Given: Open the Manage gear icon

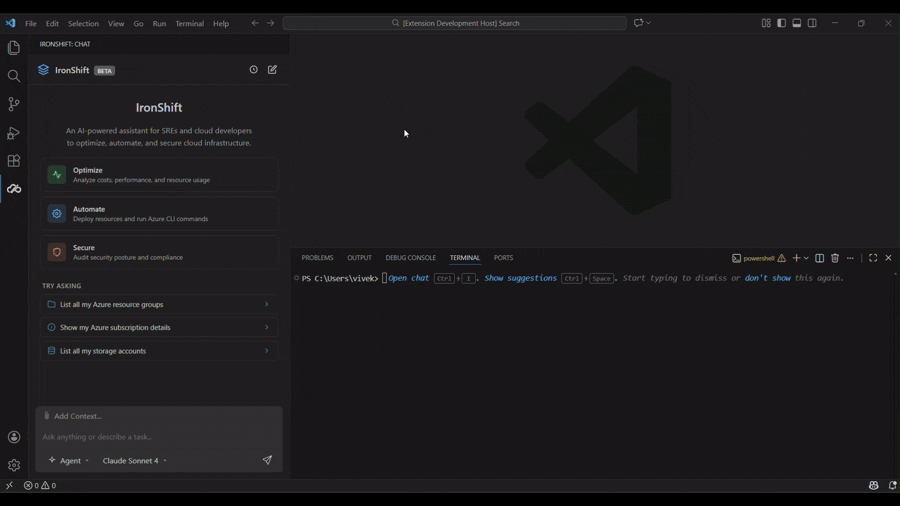Looking at the screenshot, I should point(14,465).
